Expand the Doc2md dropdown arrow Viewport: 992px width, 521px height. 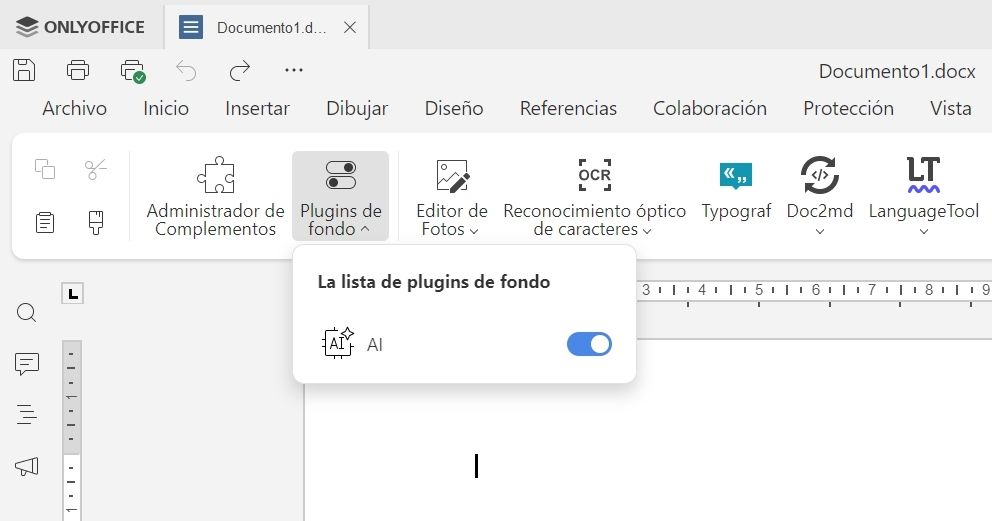pyautogui.click(x=820, y=231)
